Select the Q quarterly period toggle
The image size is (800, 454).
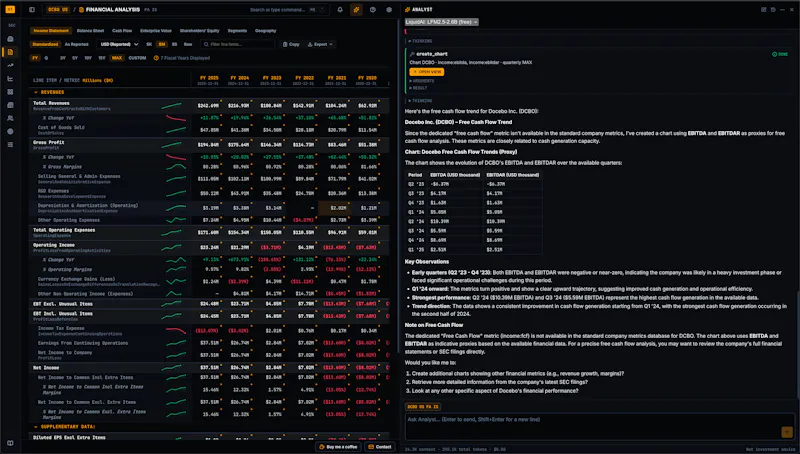[x=46, y=58]
